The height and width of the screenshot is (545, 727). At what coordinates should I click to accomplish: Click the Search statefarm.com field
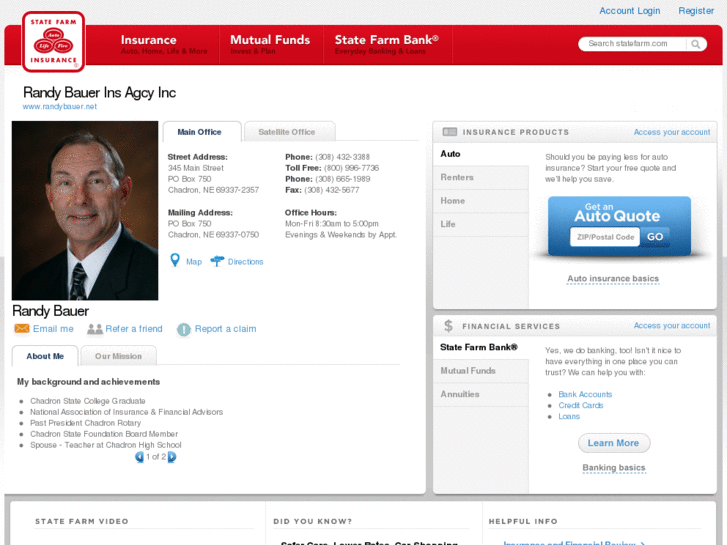click(633, 44)
